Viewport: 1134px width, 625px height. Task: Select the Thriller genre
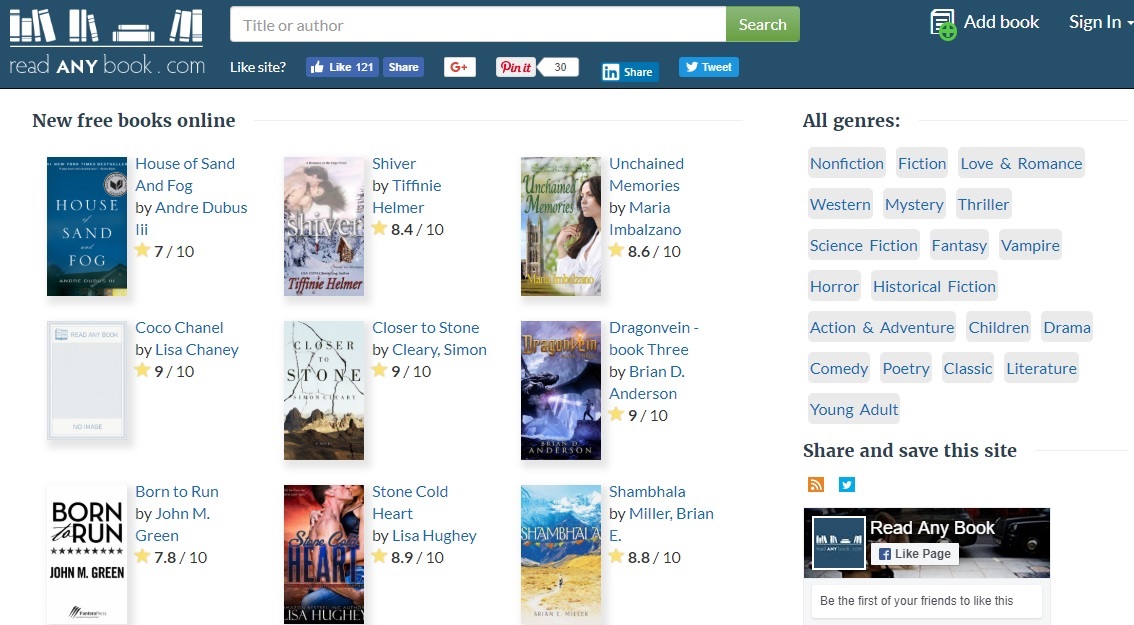(983, 205)
